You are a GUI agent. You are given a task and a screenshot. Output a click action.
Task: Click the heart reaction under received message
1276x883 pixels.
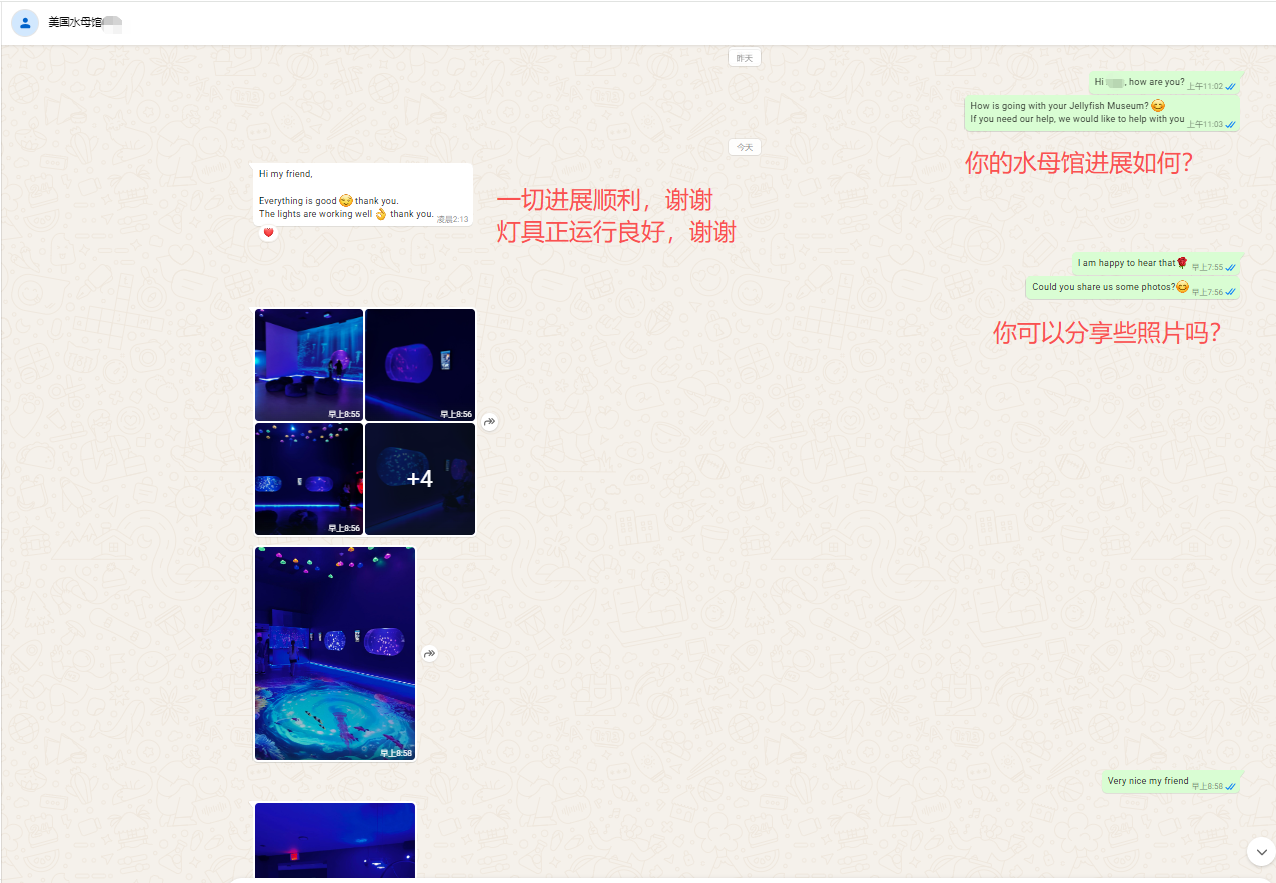click(x=268, y=233)
